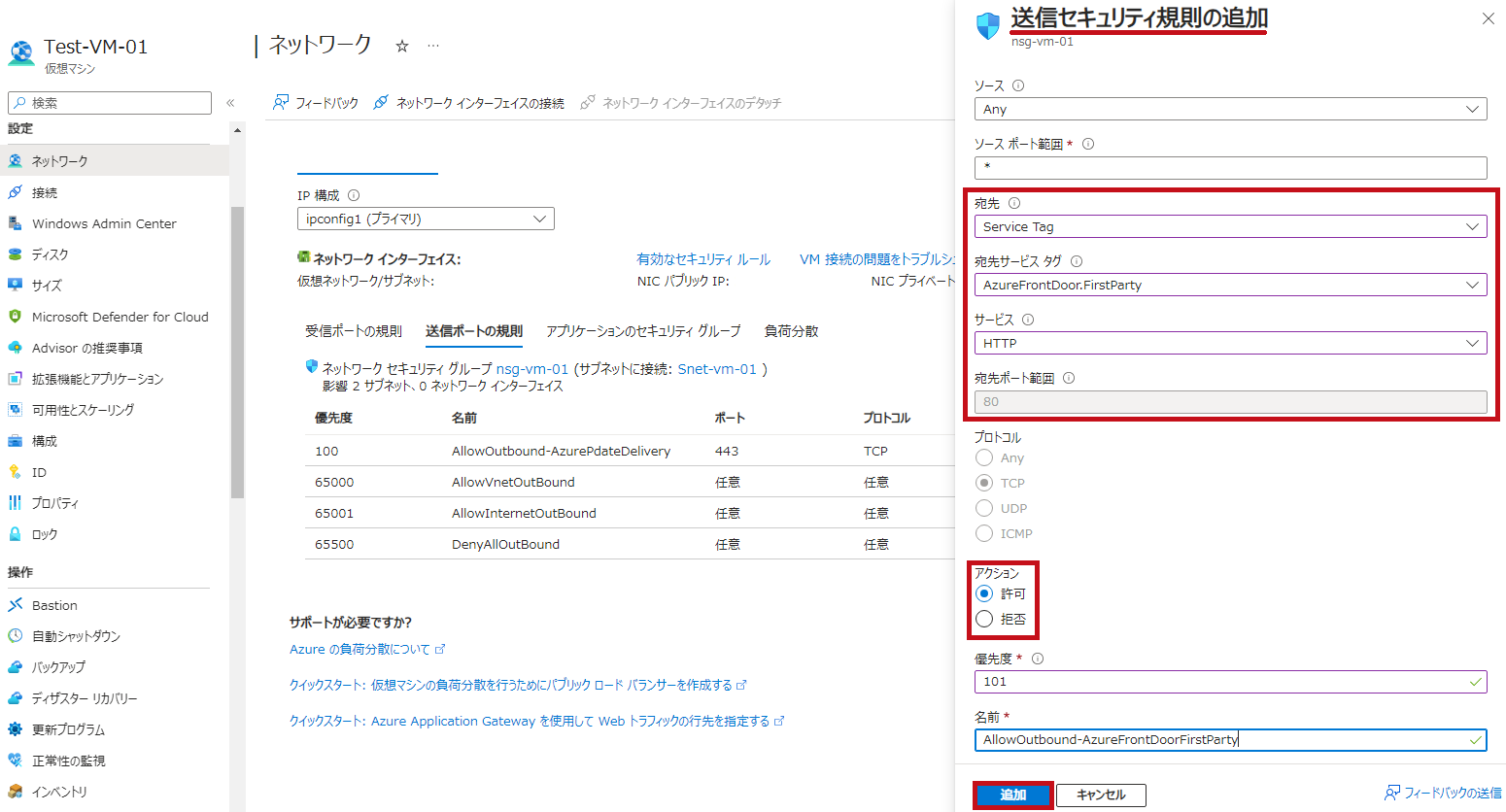Screen dimensions: 1506x812
Task: Select the TCP protocol radio button
Action: tap(984, 483)
